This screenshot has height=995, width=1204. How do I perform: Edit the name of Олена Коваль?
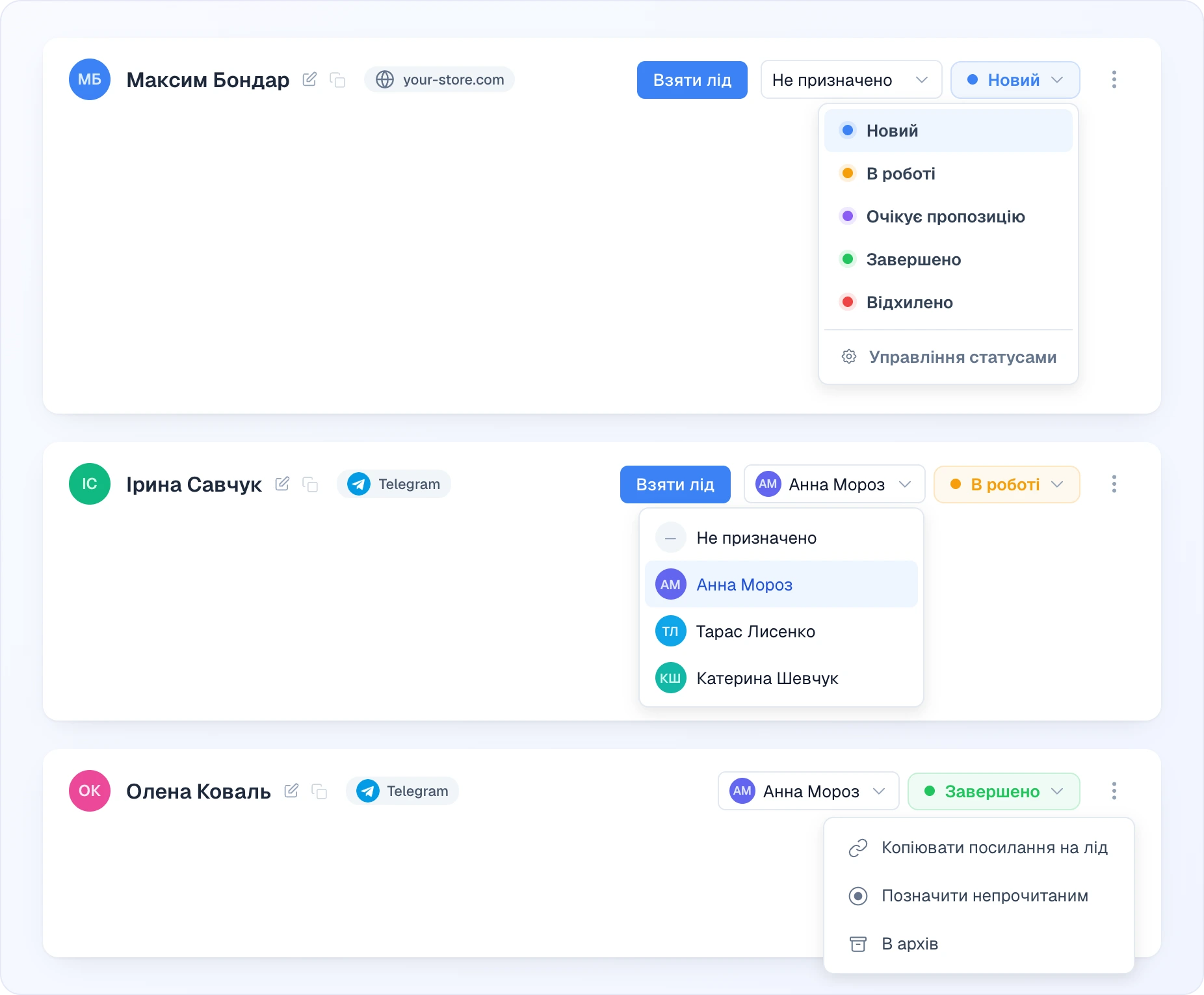[291, 791]
